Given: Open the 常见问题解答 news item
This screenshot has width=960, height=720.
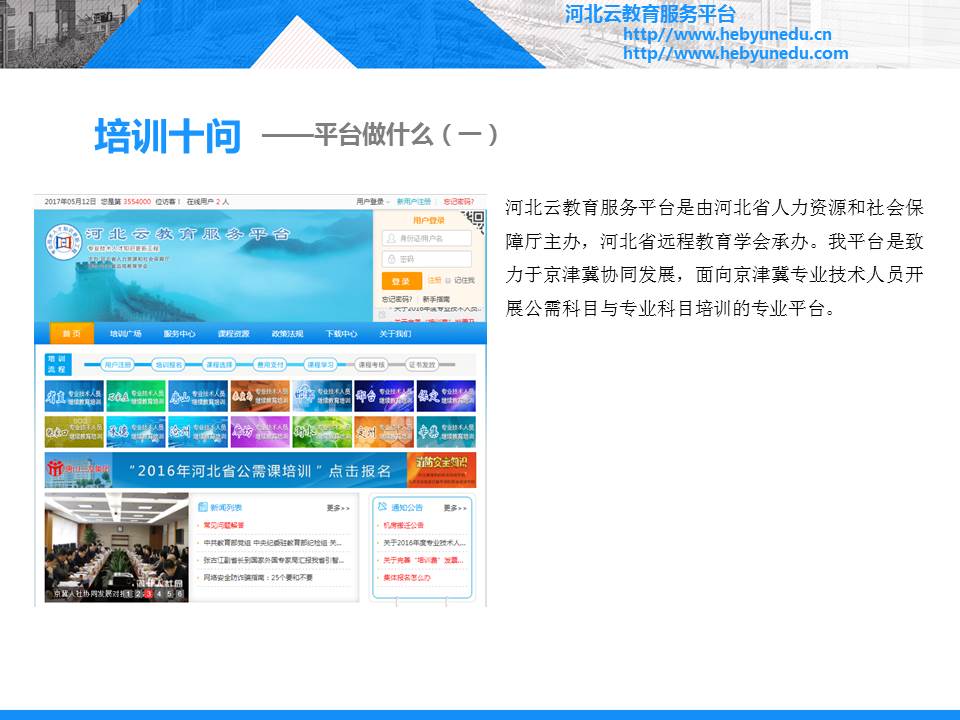Looking at the screenshot, I should 223,525.
